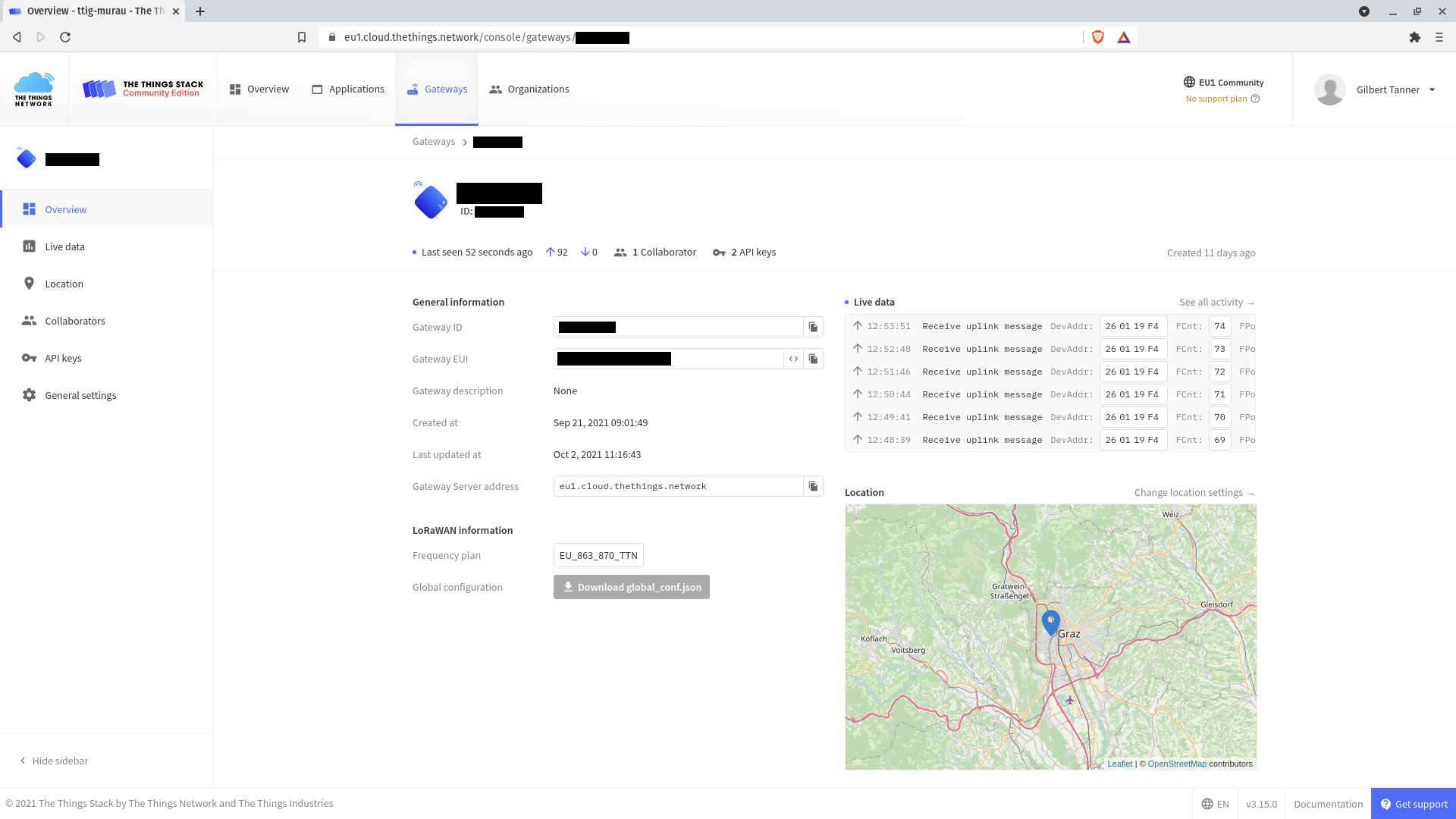Copy the Gateway EUI value
The image size is (1456, 819).
[x=813, y=359]
